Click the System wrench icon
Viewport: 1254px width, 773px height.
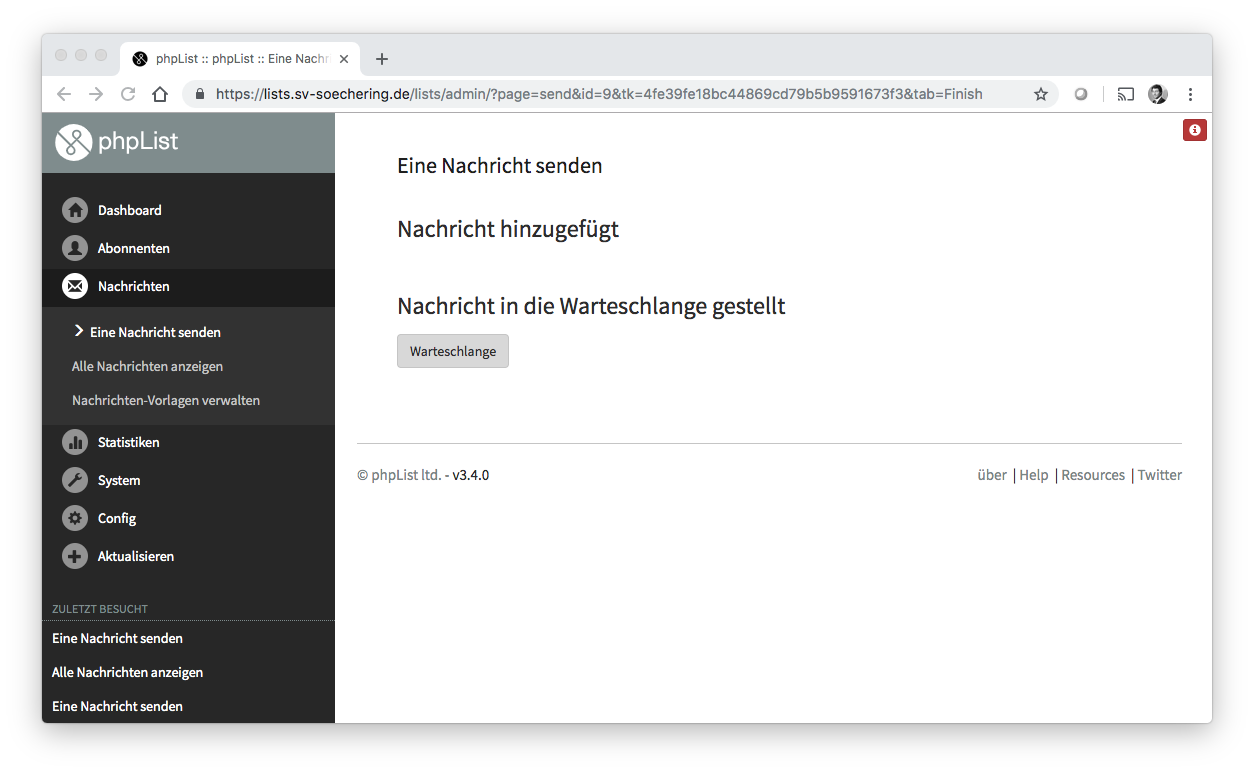pyautogui.click(x=75, y=480)
